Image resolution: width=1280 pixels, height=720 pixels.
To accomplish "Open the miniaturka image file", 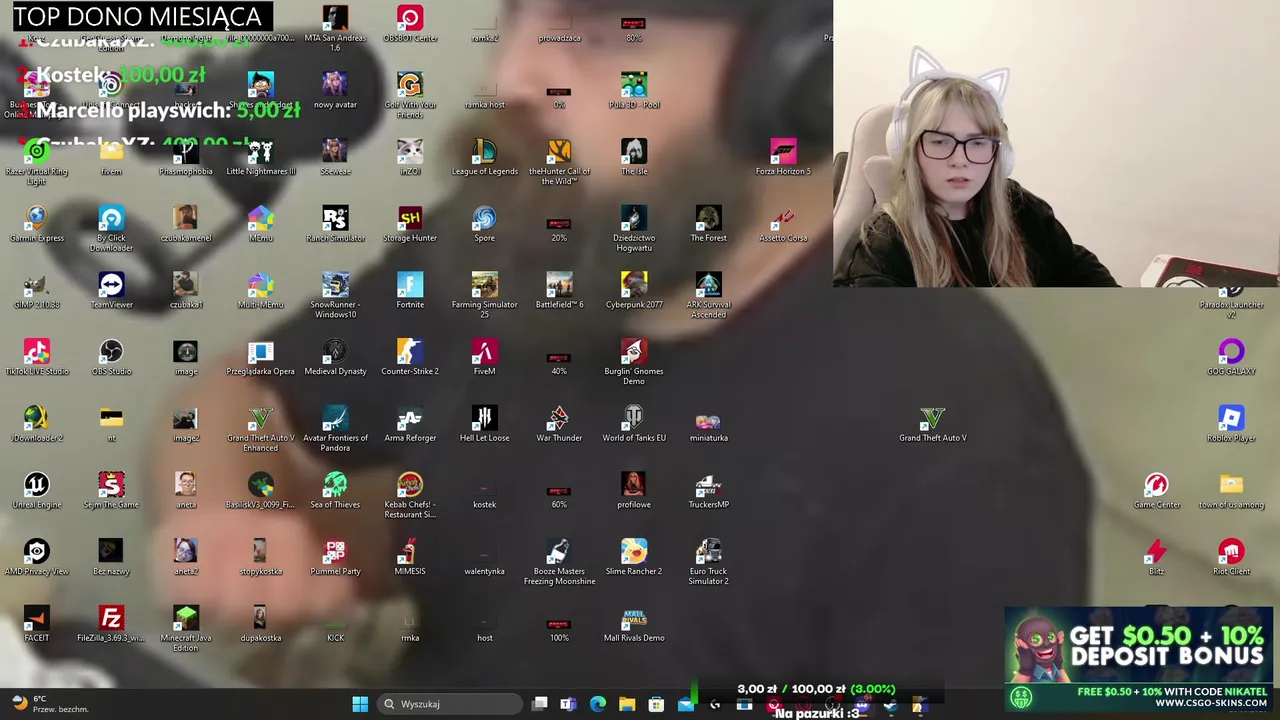I will point(708,424).
